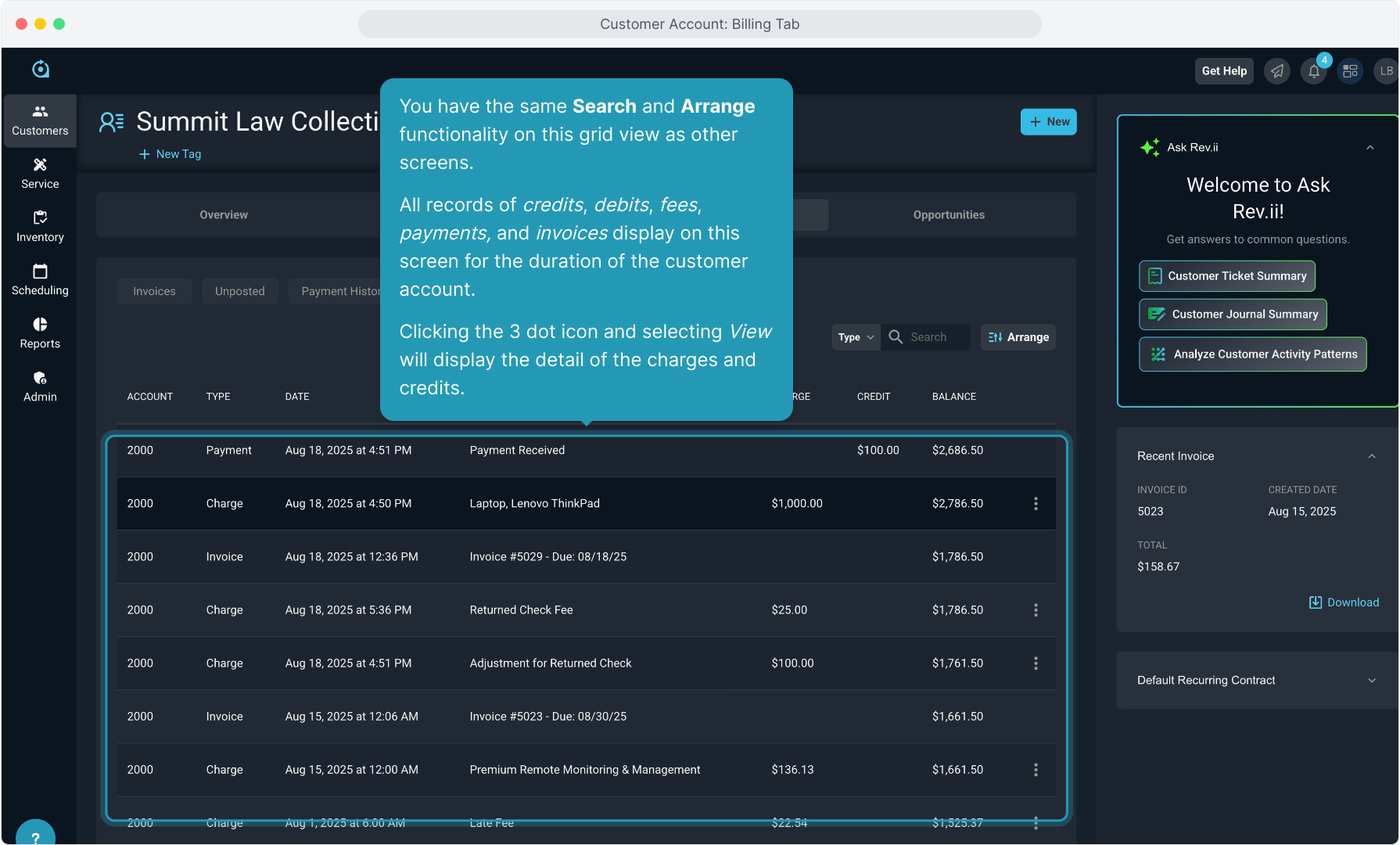The image size is (1400, 845).
Task: Open three-dot menu for Laptop, Lenovo ThinkPad
Action: click(x=1036, y=504)
